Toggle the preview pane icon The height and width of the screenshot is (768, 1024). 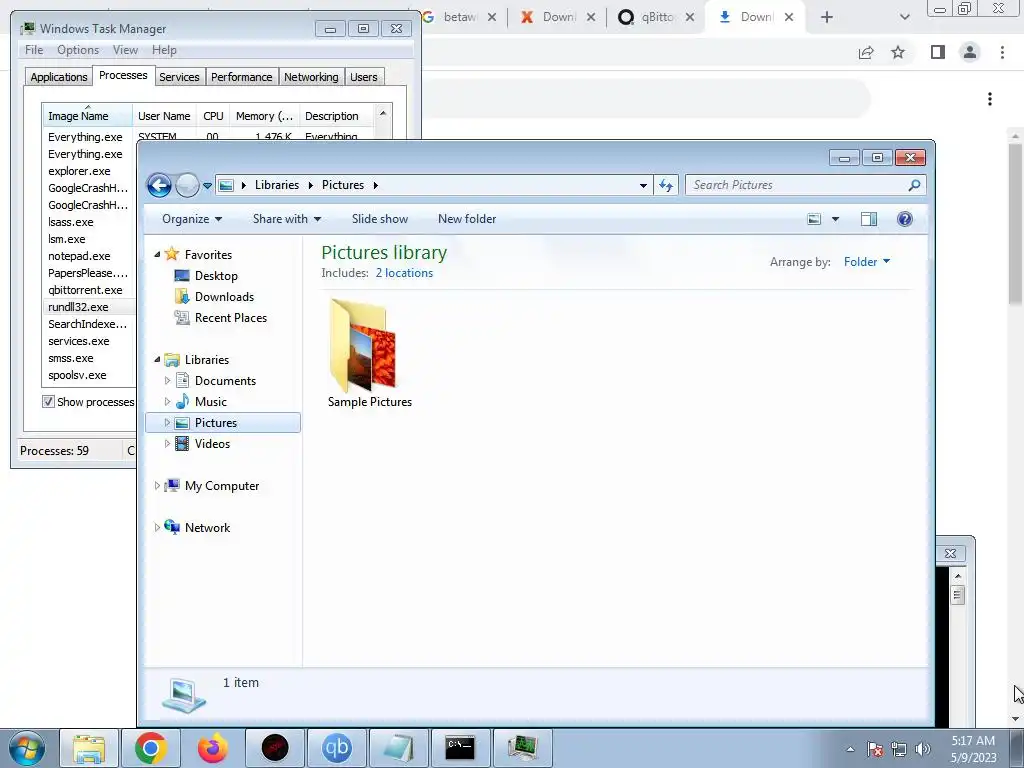tap(869, 219)
